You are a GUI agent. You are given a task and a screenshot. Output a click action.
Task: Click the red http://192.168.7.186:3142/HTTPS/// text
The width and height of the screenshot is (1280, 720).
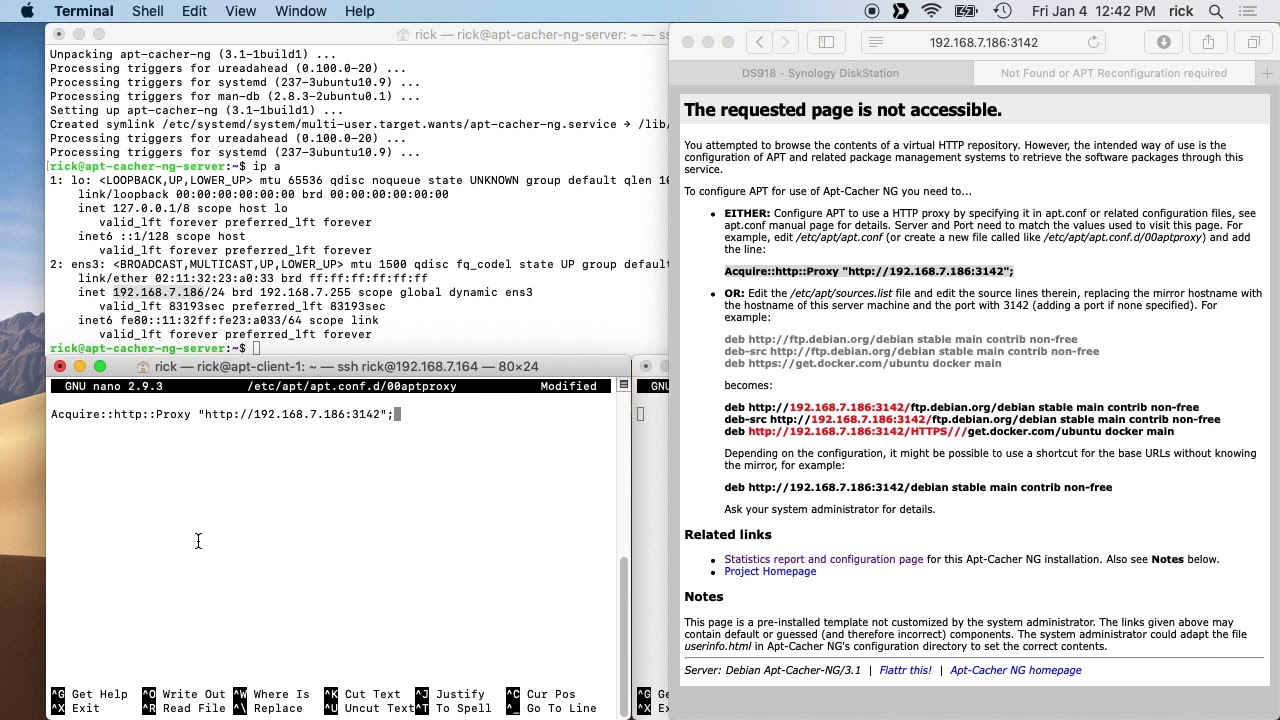coord(857,431)
